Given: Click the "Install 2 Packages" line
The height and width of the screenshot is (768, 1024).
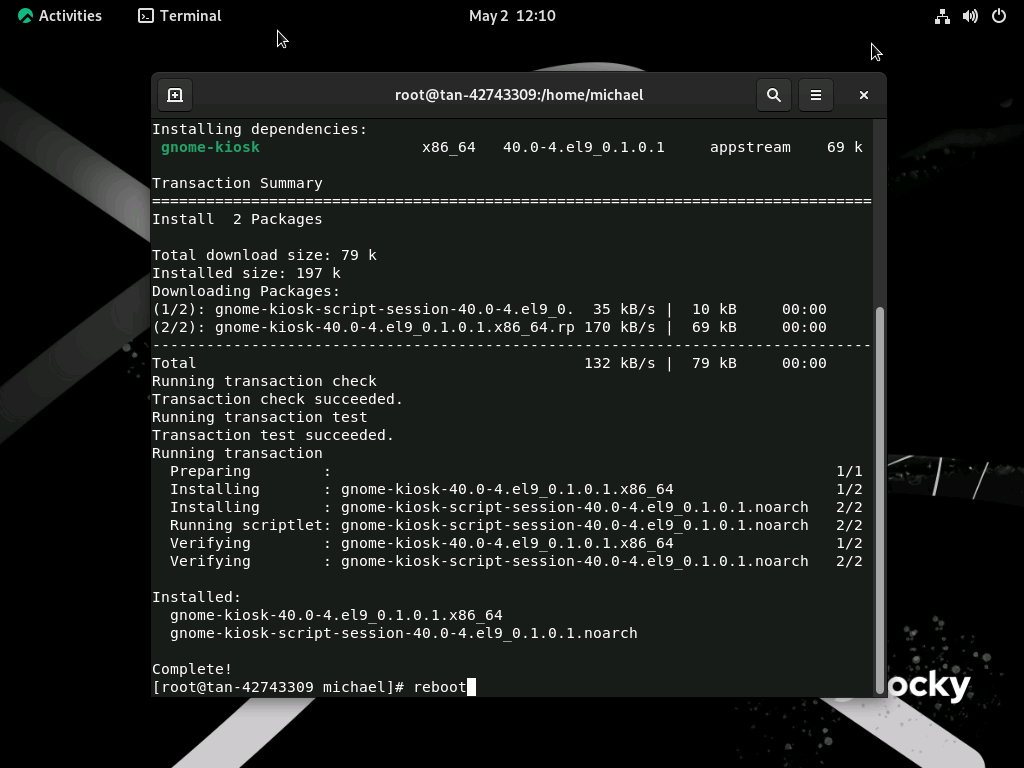Looking at the screenshot, I should (x=237, y=219).
